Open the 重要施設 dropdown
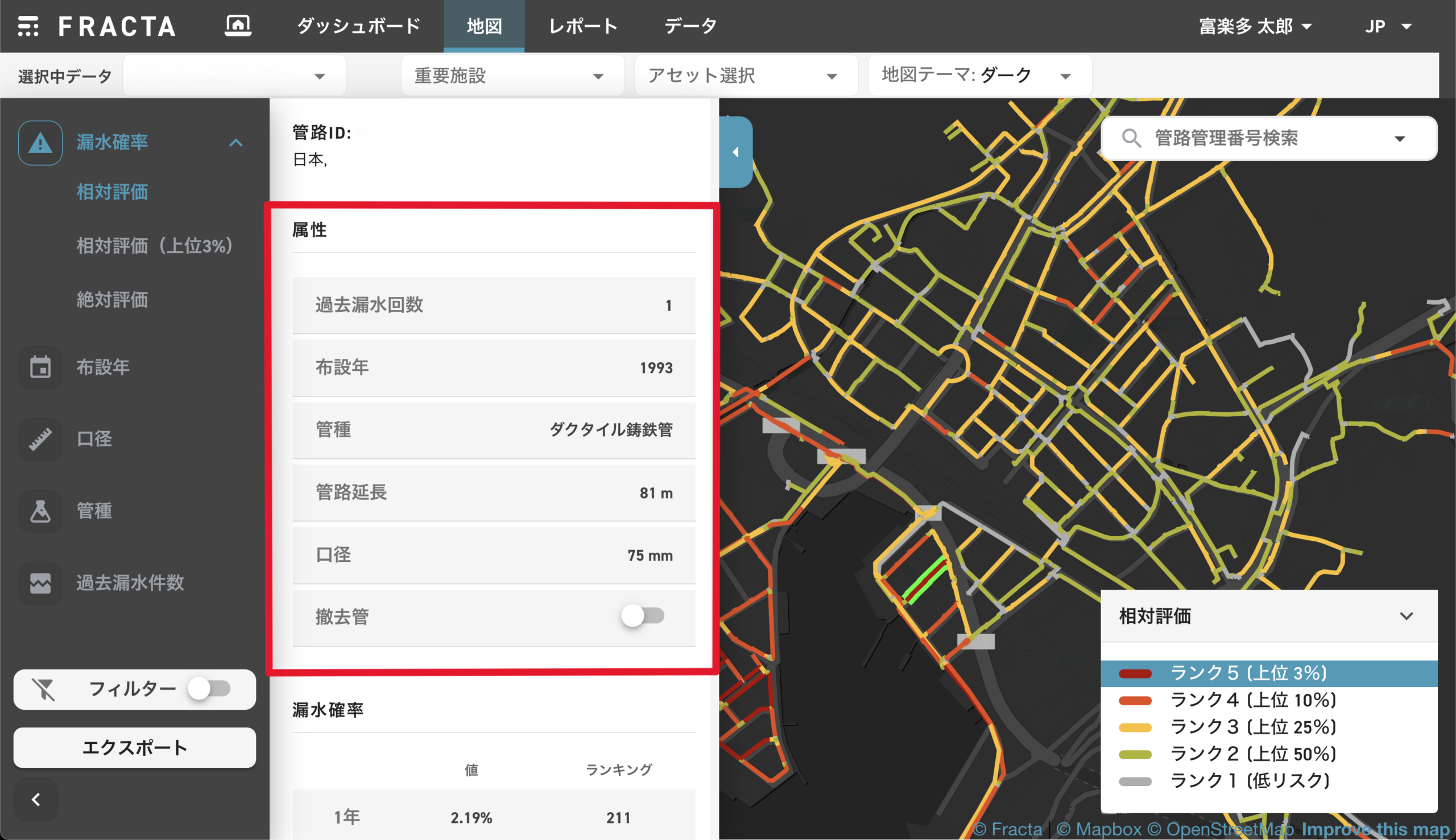 click(x=511, y=76)
